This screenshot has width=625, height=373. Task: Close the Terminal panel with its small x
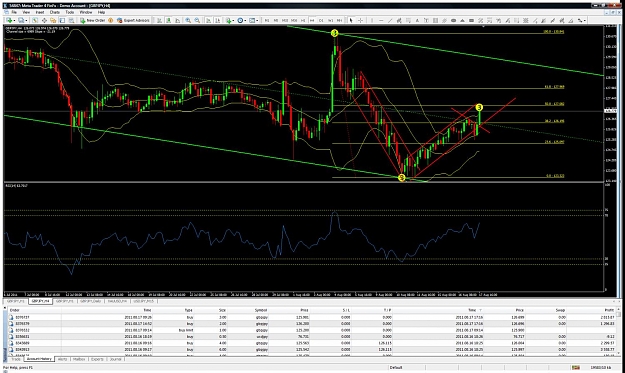5,308
